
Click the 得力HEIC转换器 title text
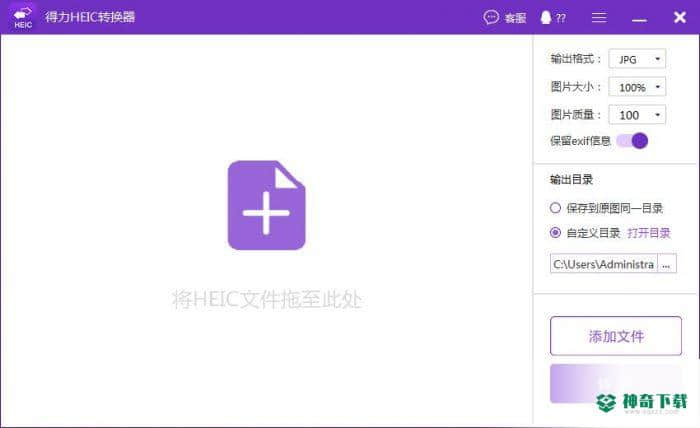(90, 17)
